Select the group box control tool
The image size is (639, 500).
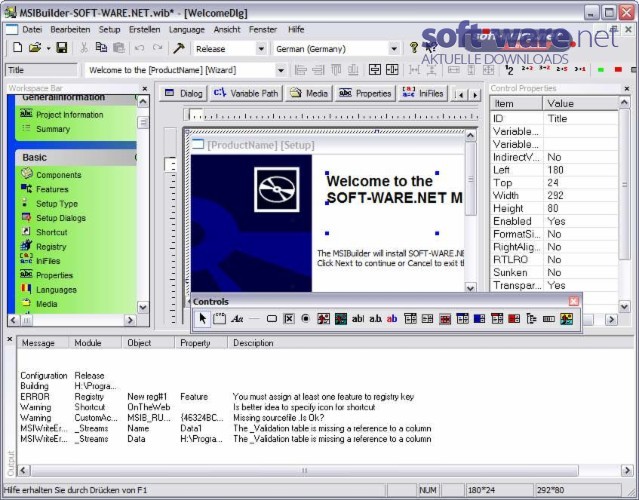pos(220,319)
